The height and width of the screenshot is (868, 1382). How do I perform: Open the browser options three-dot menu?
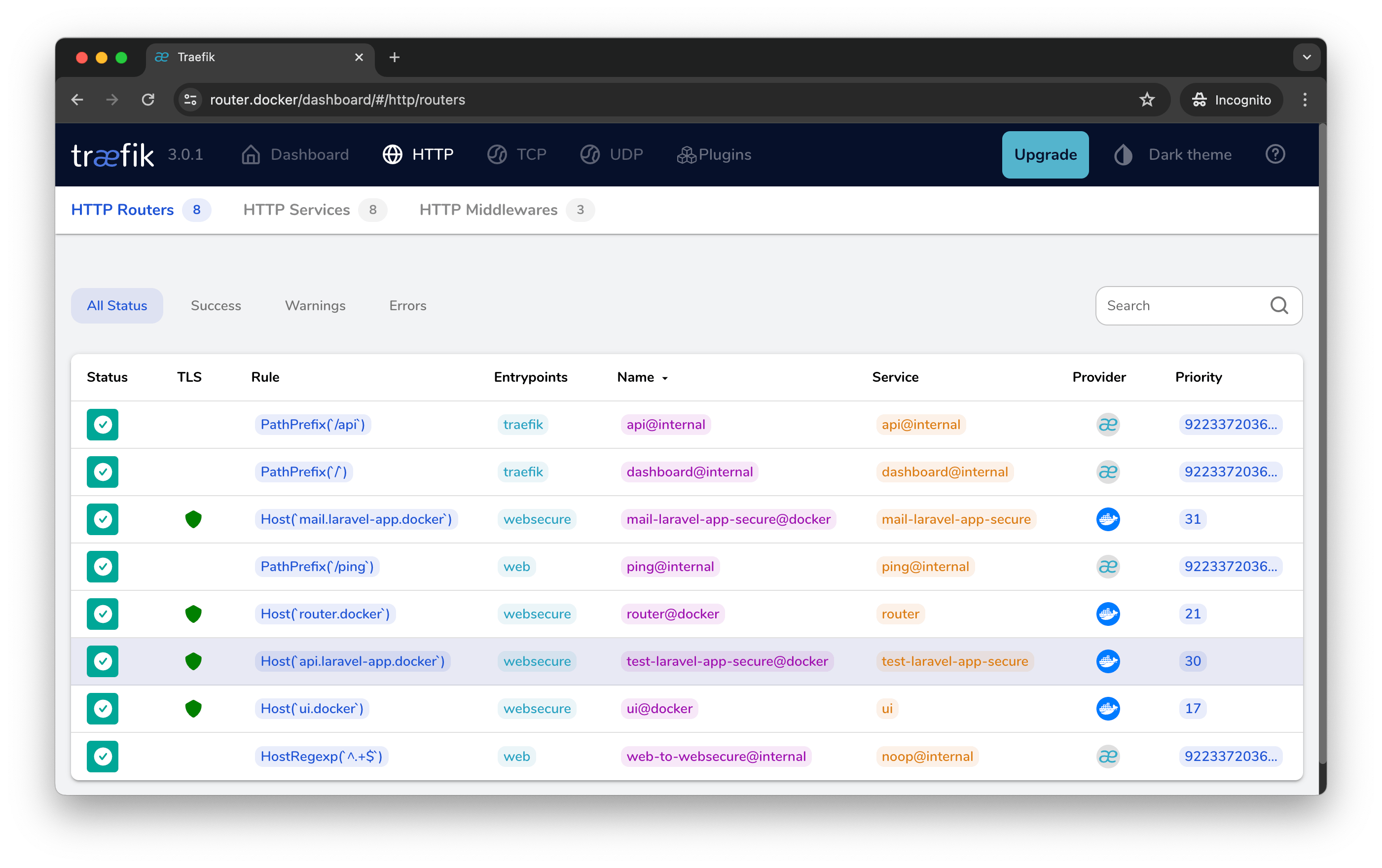[1304, 99]
